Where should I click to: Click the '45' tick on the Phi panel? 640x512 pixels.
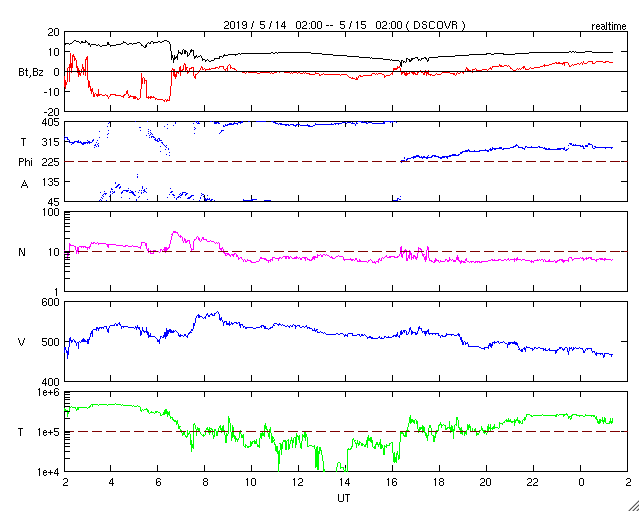[x=54, y=202]
